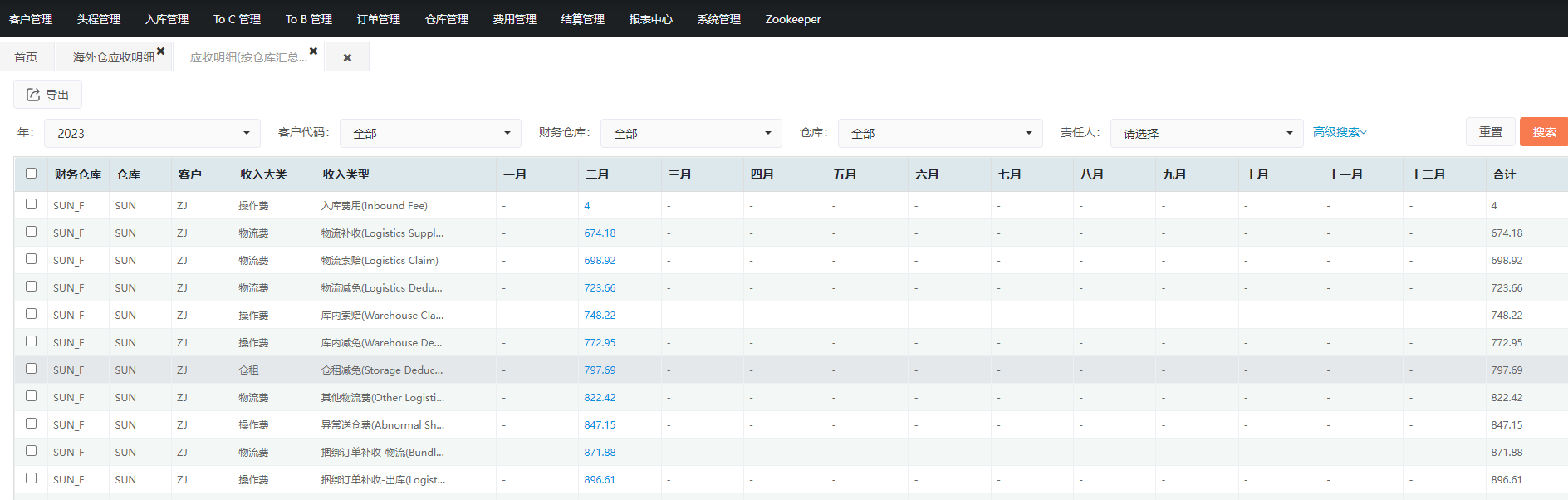Viewport: 1568px width, 500px height.
Task: Open the 年 dropdown showing 2023
Action: [152, 133]
